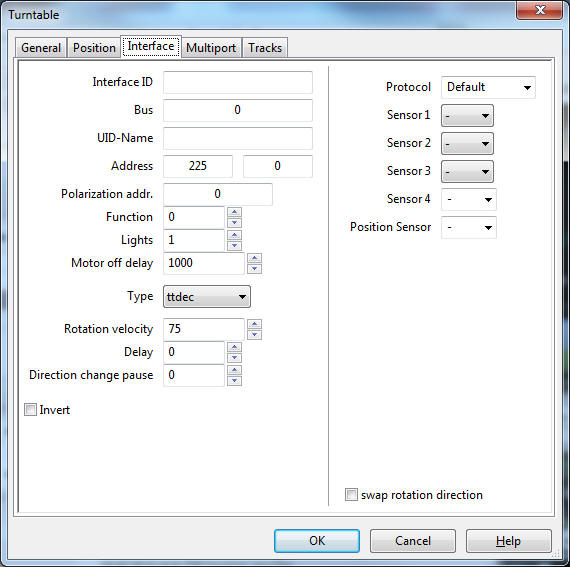570x567 pixels.
Task: Open the Type dropdown showing ttdec
Action: 207,297
